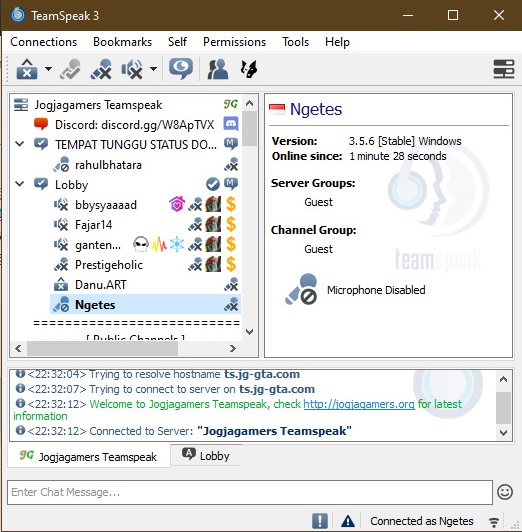Click the Subscribe to all channels icon
522x532 pixels.
click(x=70, y=69)
